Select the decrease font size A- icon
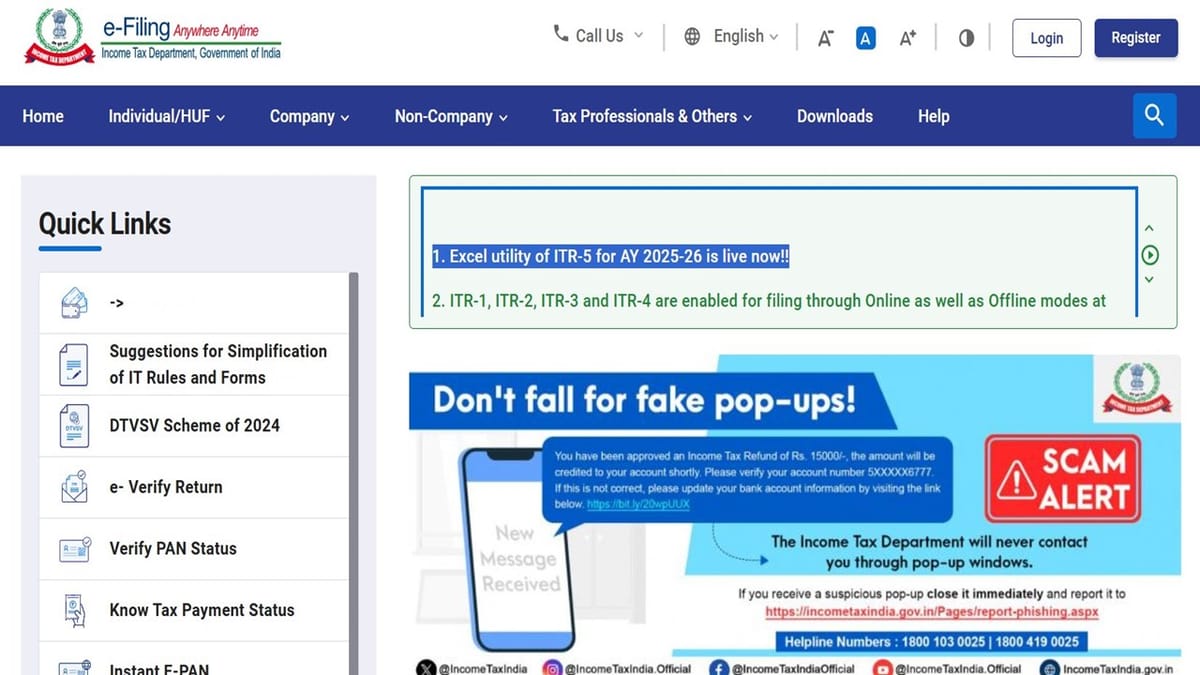The height and width of the screenshot is (675, 1200). coord(825,37)
